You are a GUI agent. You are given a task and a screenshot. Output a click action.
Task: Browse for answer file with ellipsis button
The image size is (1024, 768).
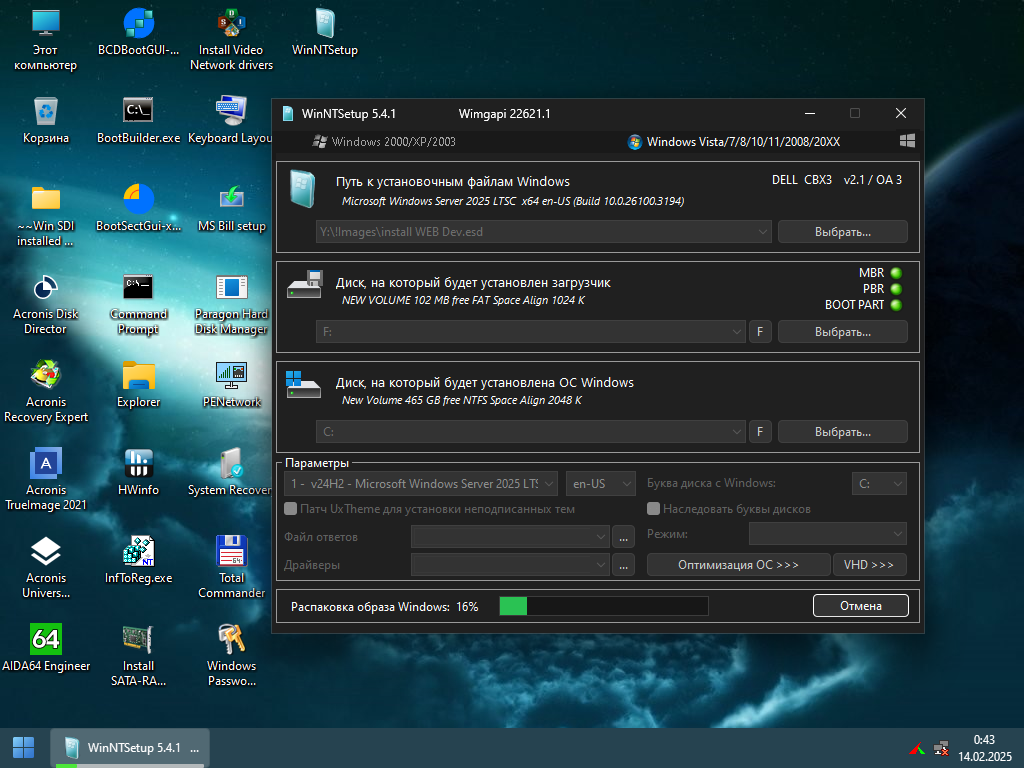(x=623, y=537)
